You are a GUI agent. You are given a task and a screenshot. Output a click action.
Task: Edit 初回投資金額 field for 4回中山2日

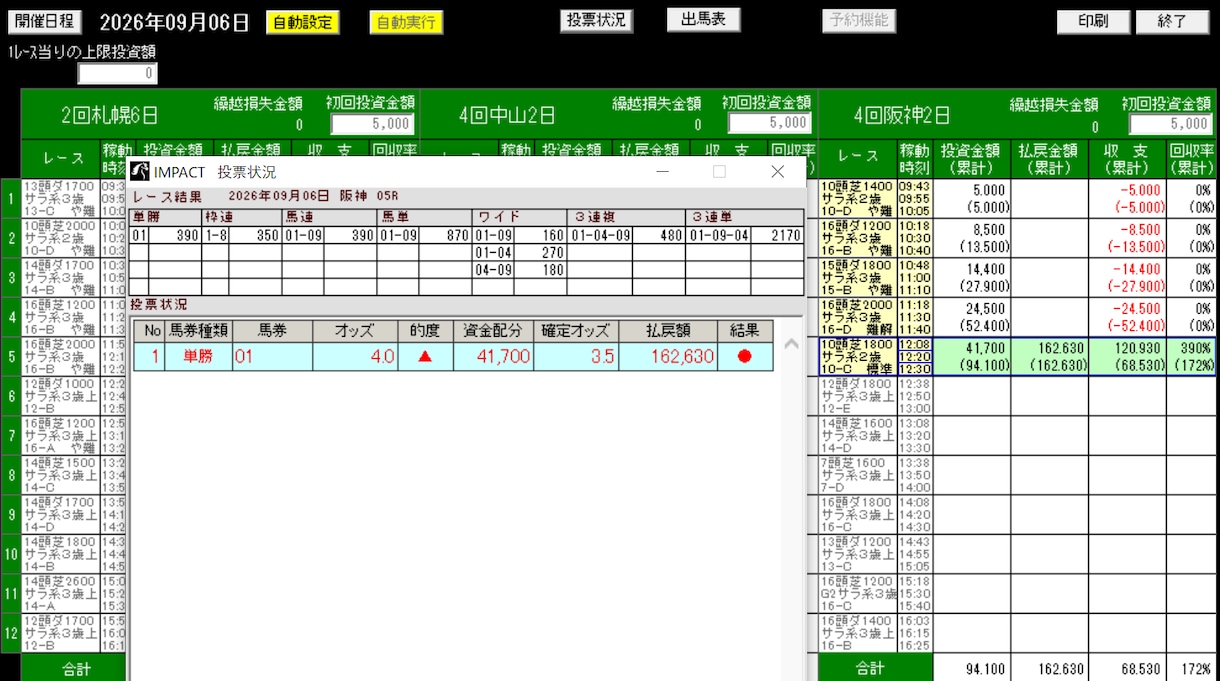tap(769, 124)
